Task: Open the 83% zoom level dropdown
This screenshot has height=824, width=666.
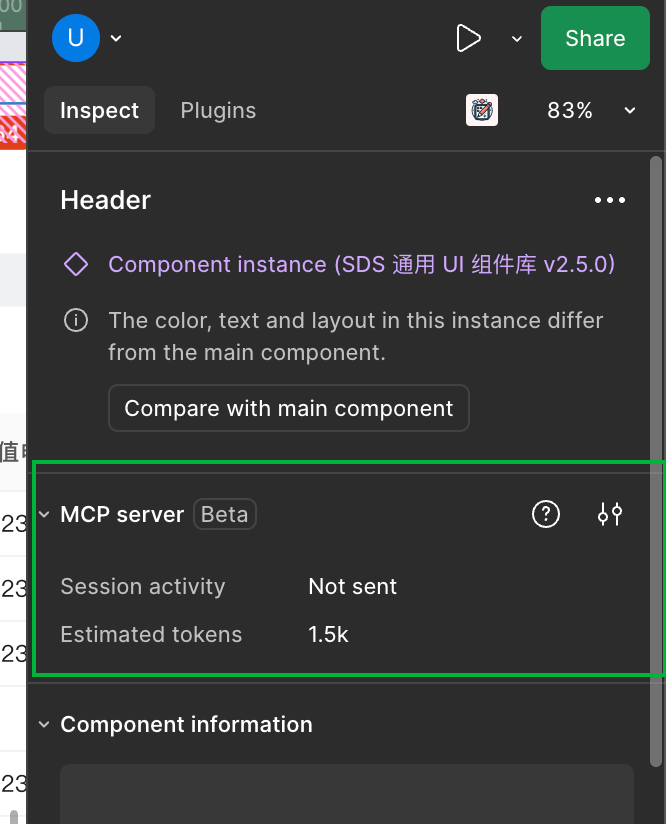Action: (591, 110)
